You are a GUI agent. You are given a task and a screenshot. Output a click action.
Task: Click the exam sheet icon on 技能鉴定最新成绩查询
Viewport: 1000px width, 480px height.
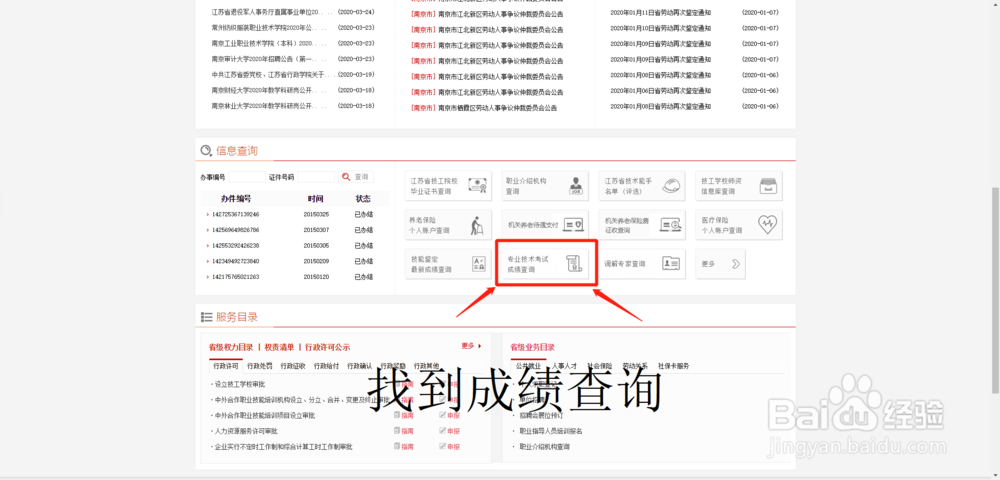tap(478, 265)
